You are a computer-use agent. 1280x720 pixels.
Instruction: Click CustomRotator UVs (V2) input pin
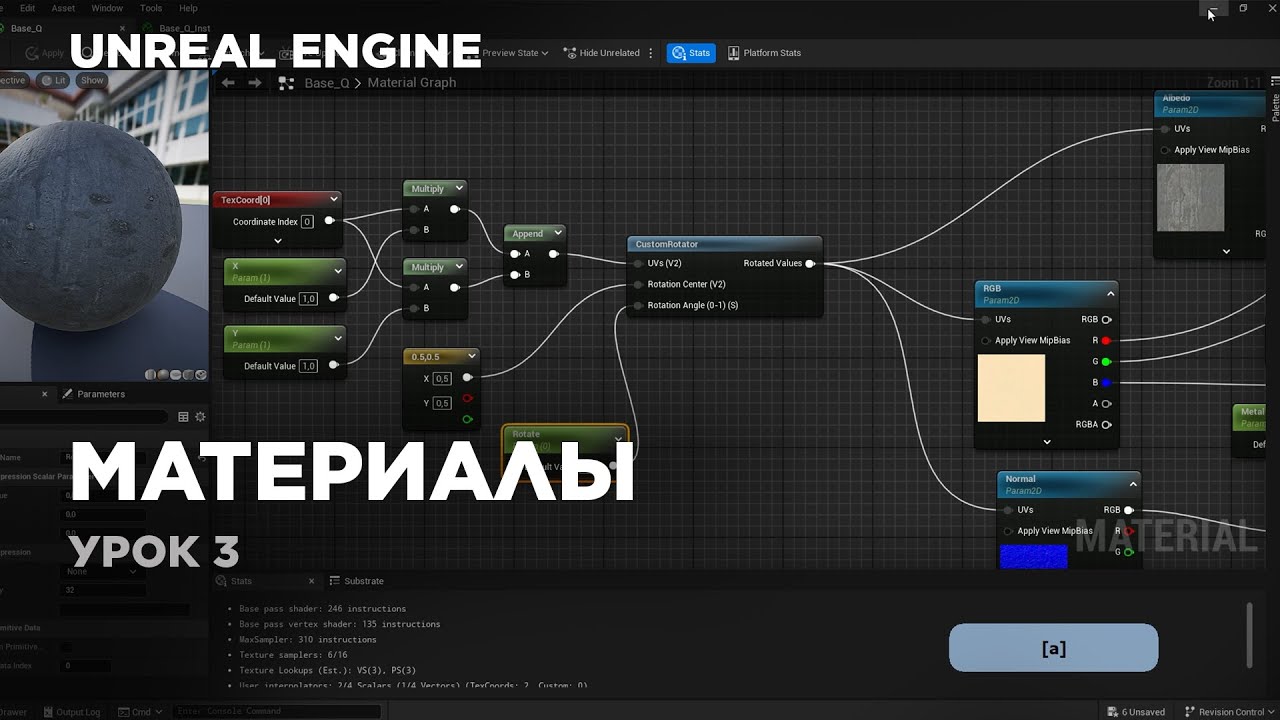(x=637, y=264)
